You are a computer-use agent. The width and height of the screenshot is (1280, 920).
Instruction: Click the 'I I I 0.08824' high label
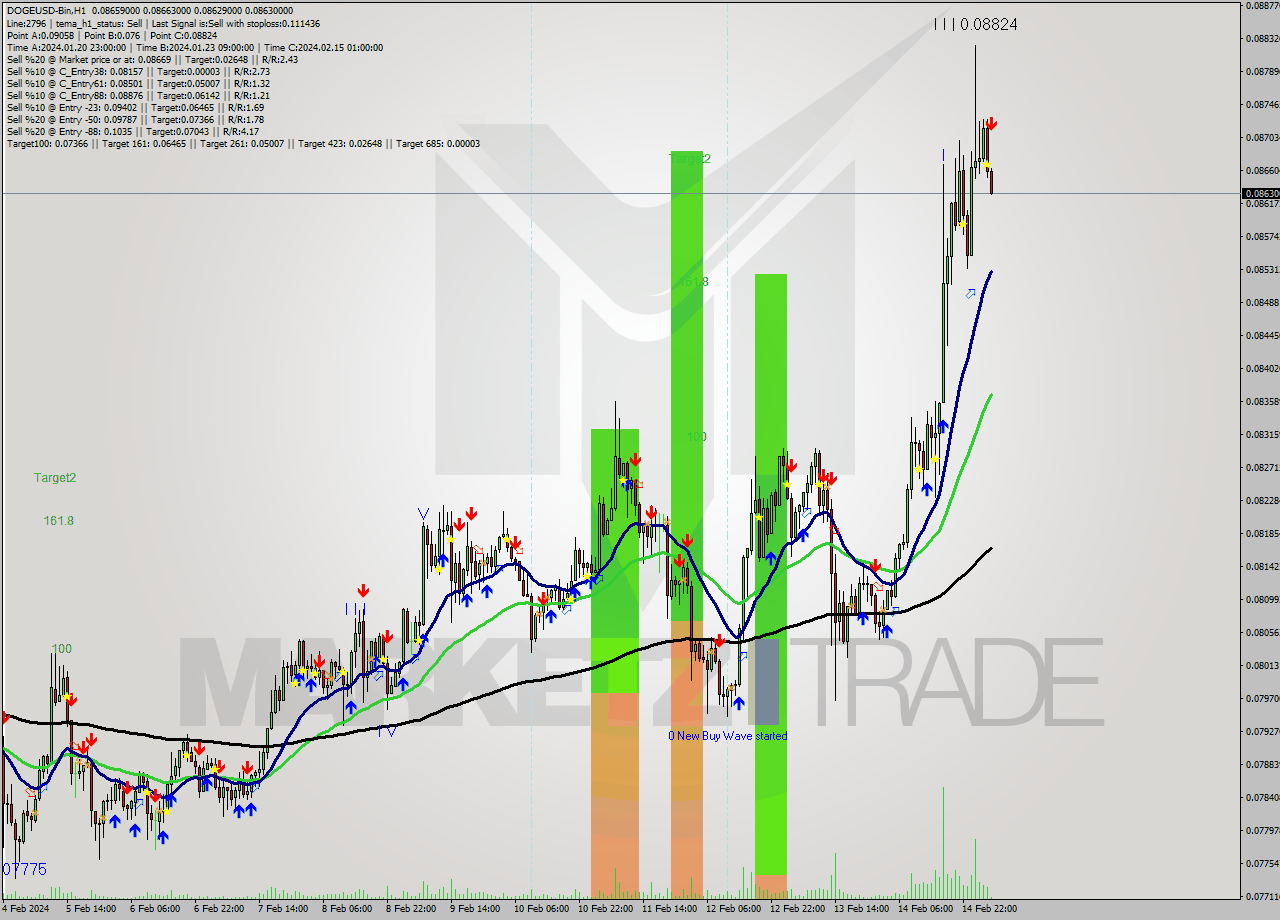click(x=975, y=24)
